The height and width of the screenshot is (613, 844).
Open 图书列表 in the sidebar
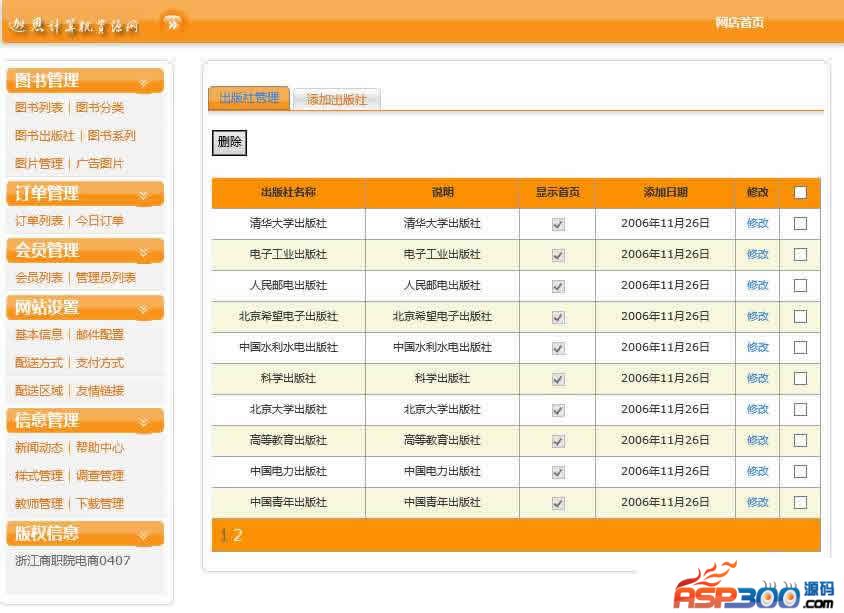[39, 108]
